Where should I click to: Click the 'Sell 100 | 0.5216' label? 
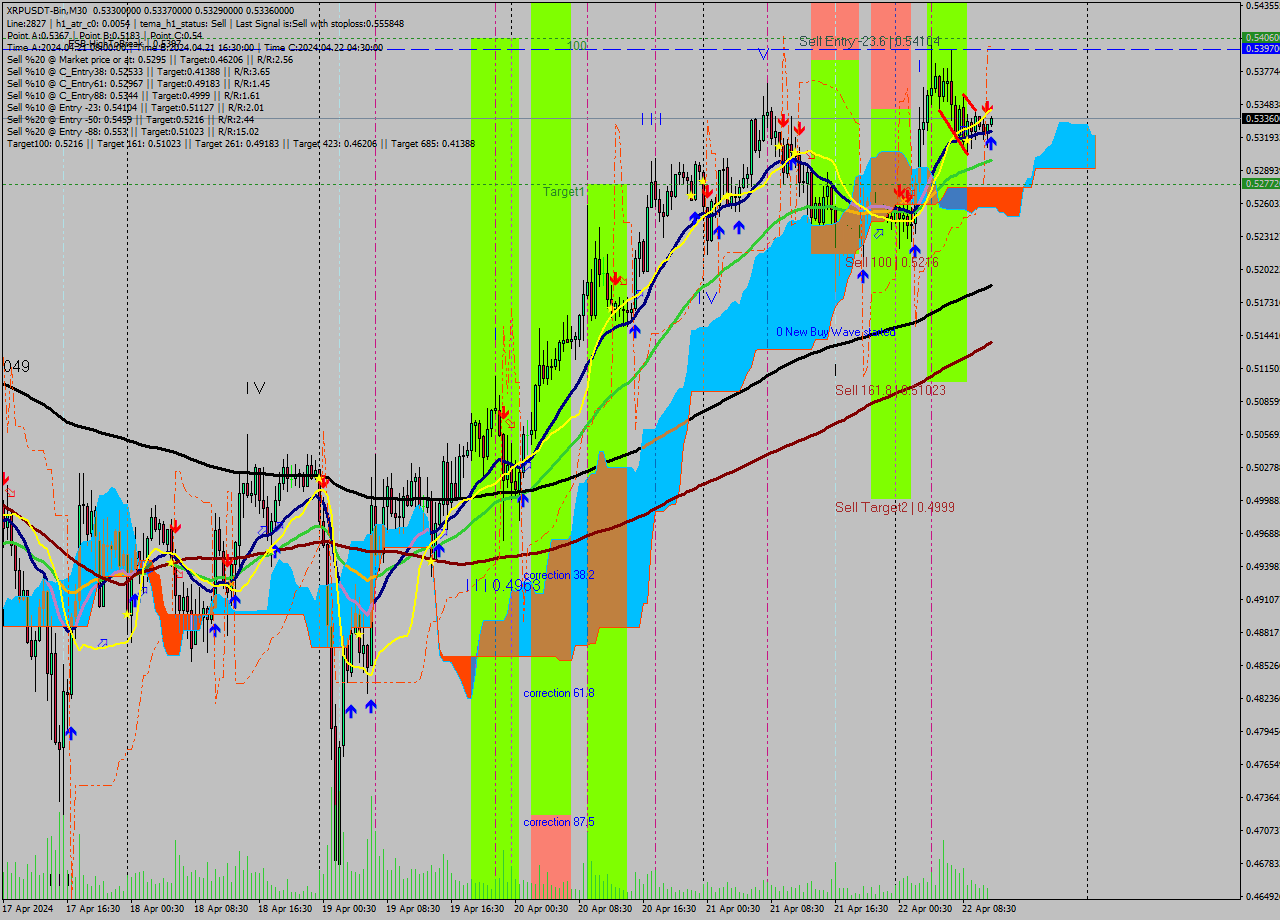click(x=892, y=262)
